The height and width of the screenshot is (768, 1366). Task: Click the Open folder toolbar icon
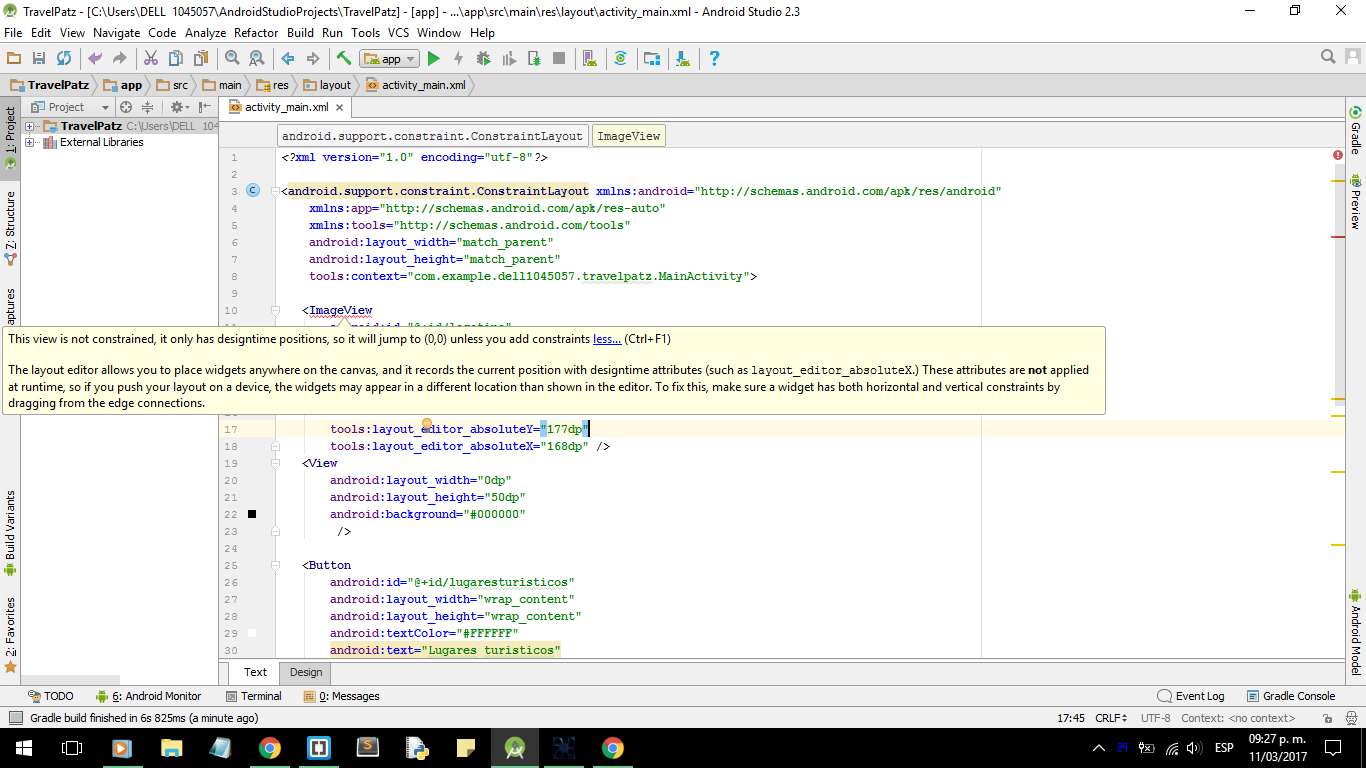tap(14, 59)
